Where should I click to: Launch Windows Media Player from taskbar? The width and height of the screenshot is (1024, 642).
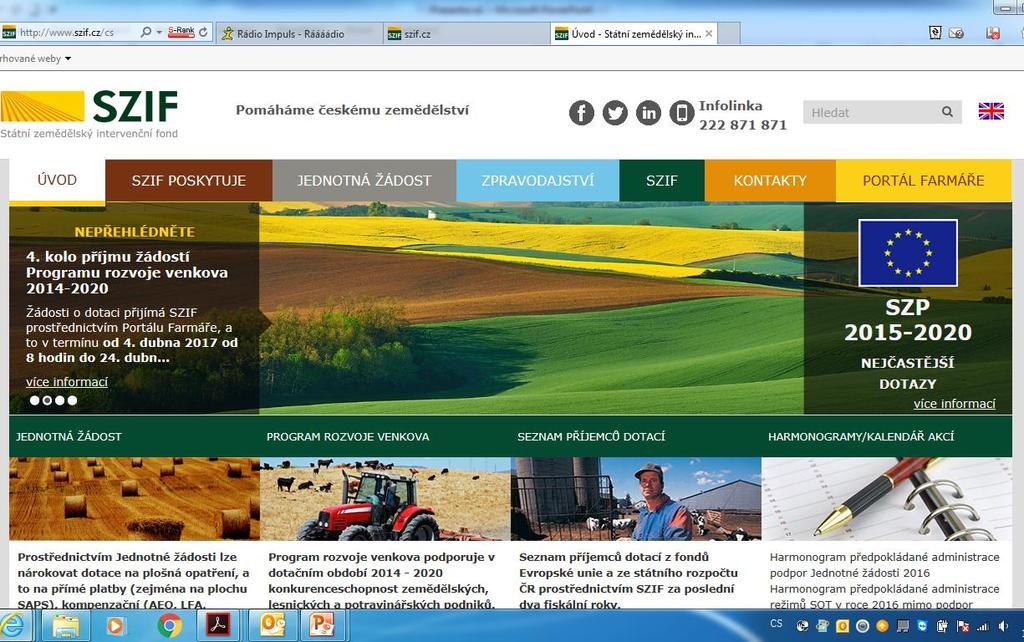(116, 626)
